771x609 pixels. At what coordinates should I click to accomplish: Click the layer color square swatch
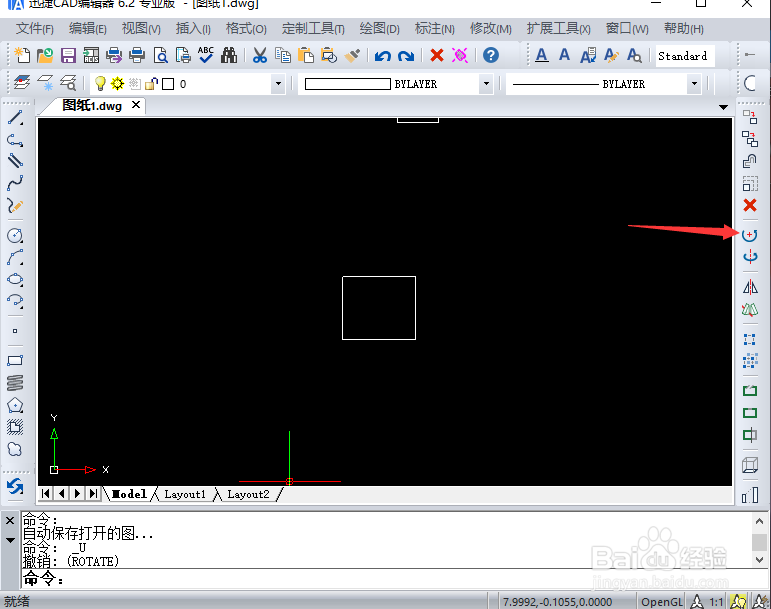pyautogui.click(x=168, y=84)
